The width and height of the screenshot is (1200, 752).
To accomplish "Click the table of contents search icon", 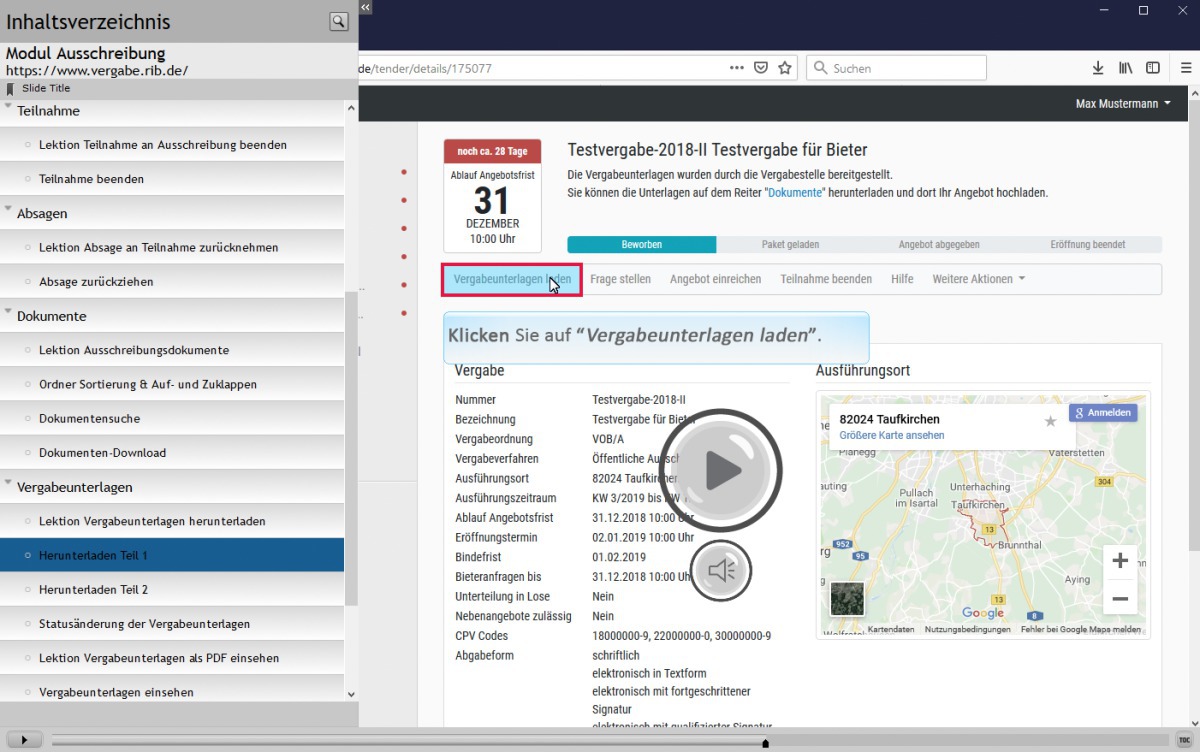I will coord(338,21).
